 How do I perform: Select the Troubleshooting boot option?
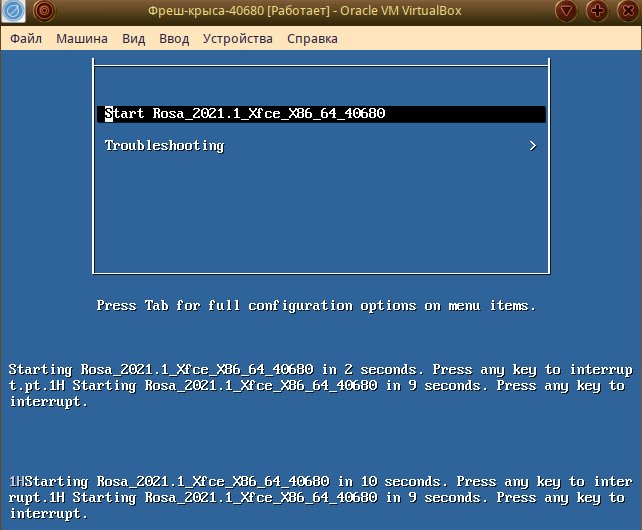(x=164, y=146)
